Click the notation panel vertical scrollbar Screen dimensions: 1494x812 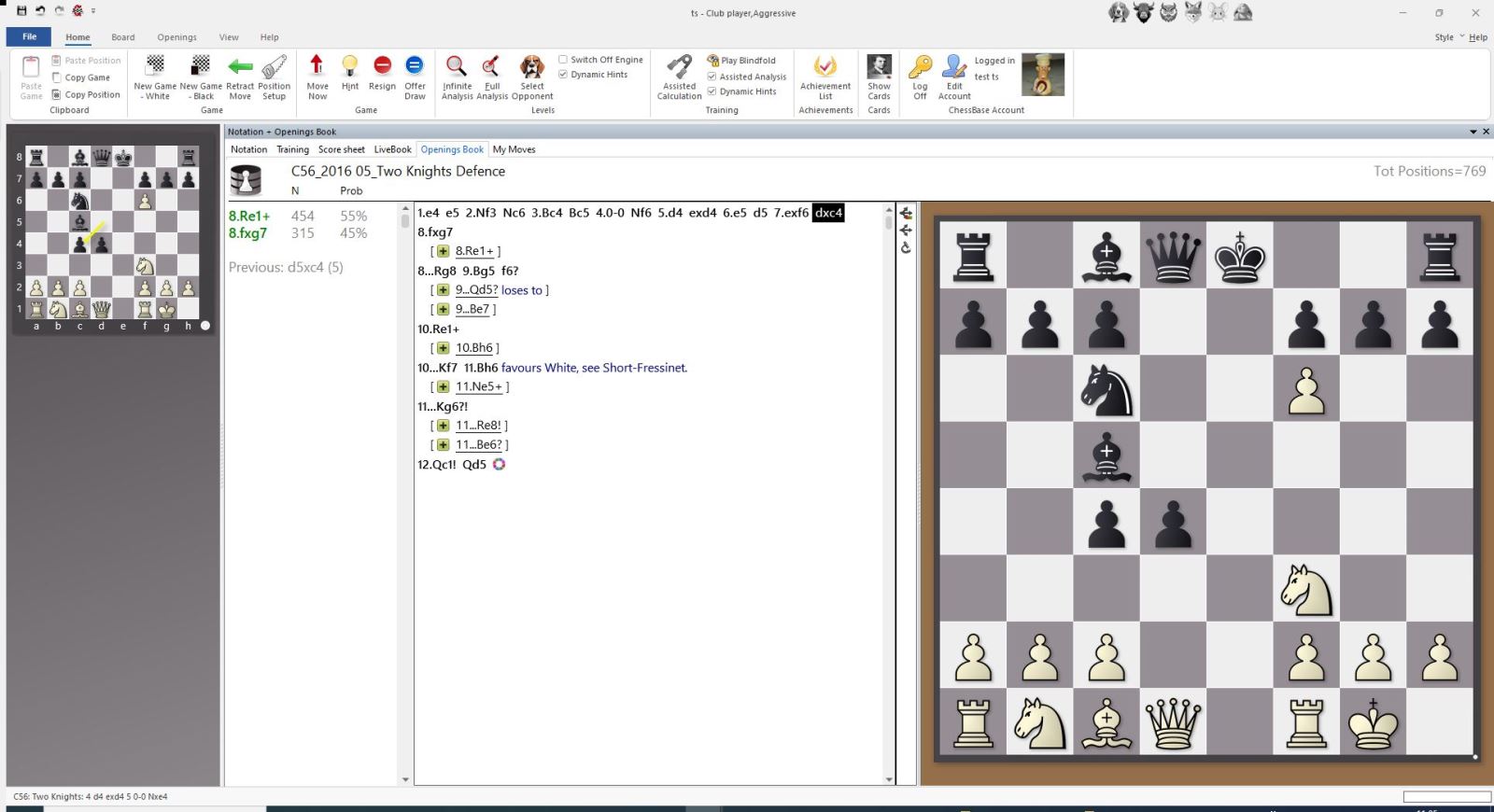[x=888, y=467]
